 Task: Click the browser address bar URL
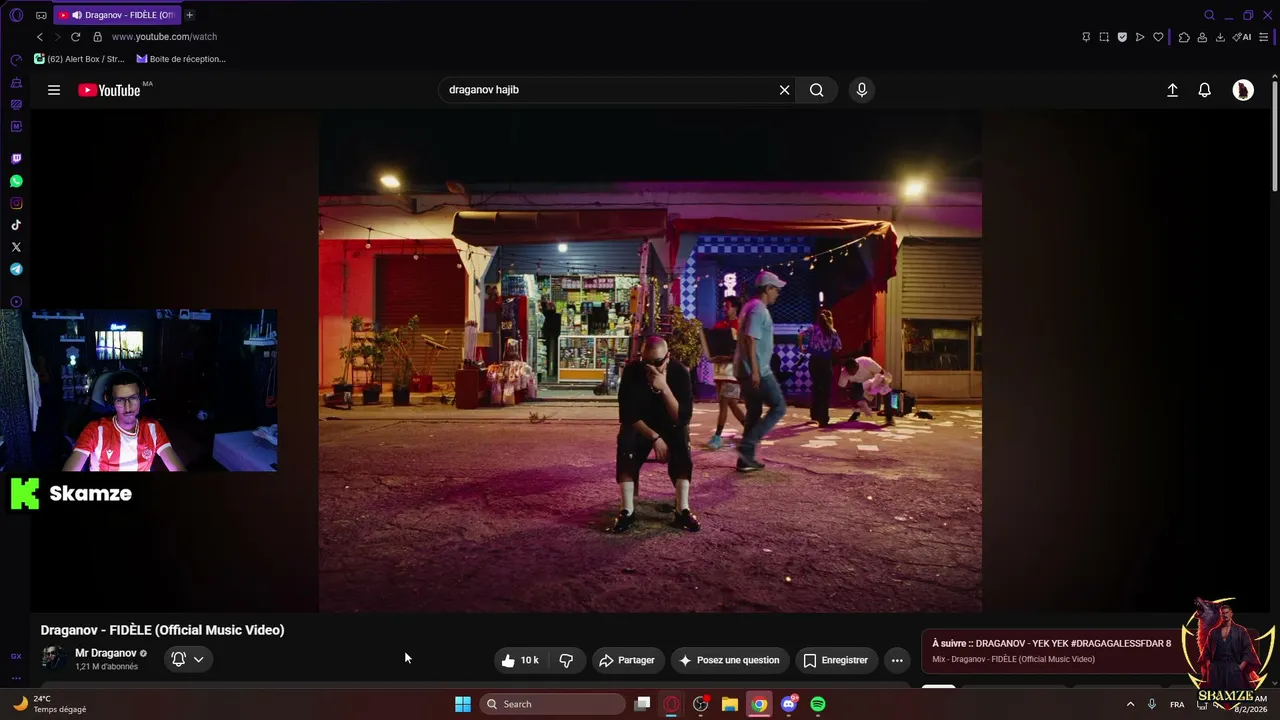tap(164, 37)
